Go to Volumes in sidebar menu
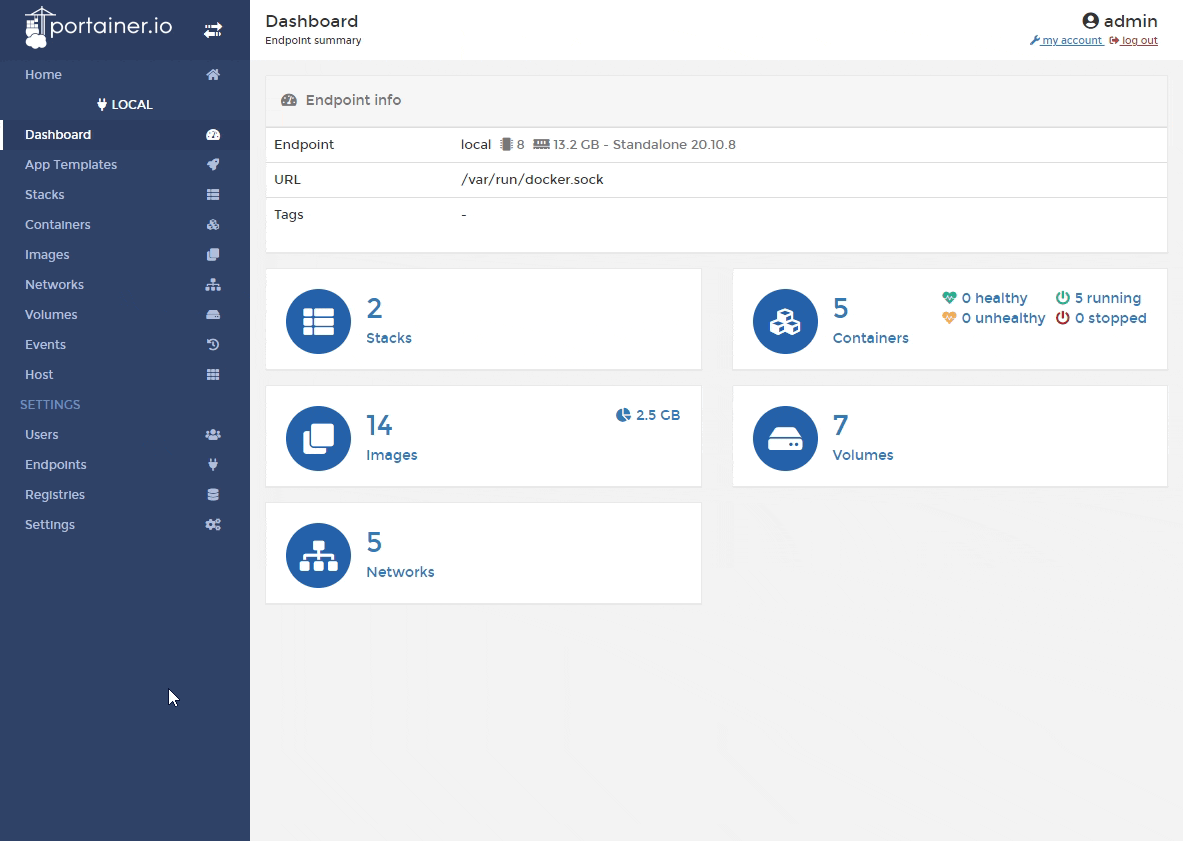This screenshot has width=1183, height=841. [x=51, y=315]
